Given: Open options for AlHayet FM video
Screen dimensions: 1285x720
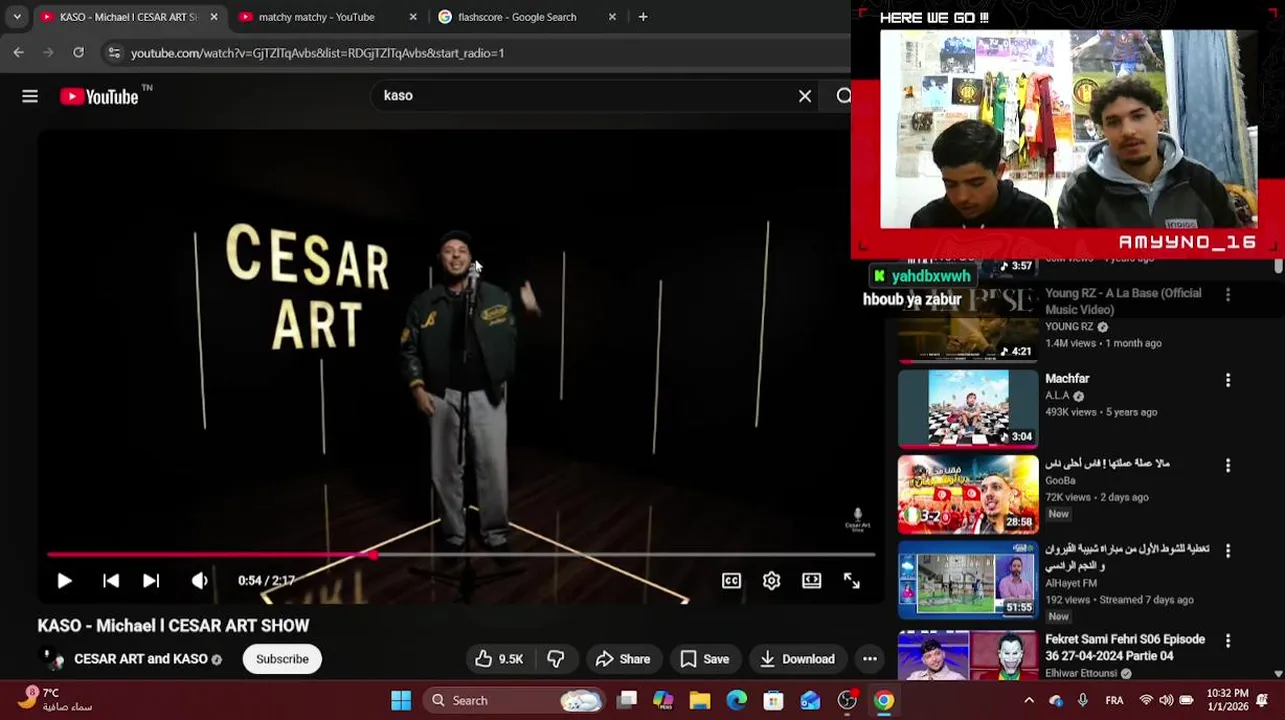Looking at the screenshot, I should [1228, 551].
